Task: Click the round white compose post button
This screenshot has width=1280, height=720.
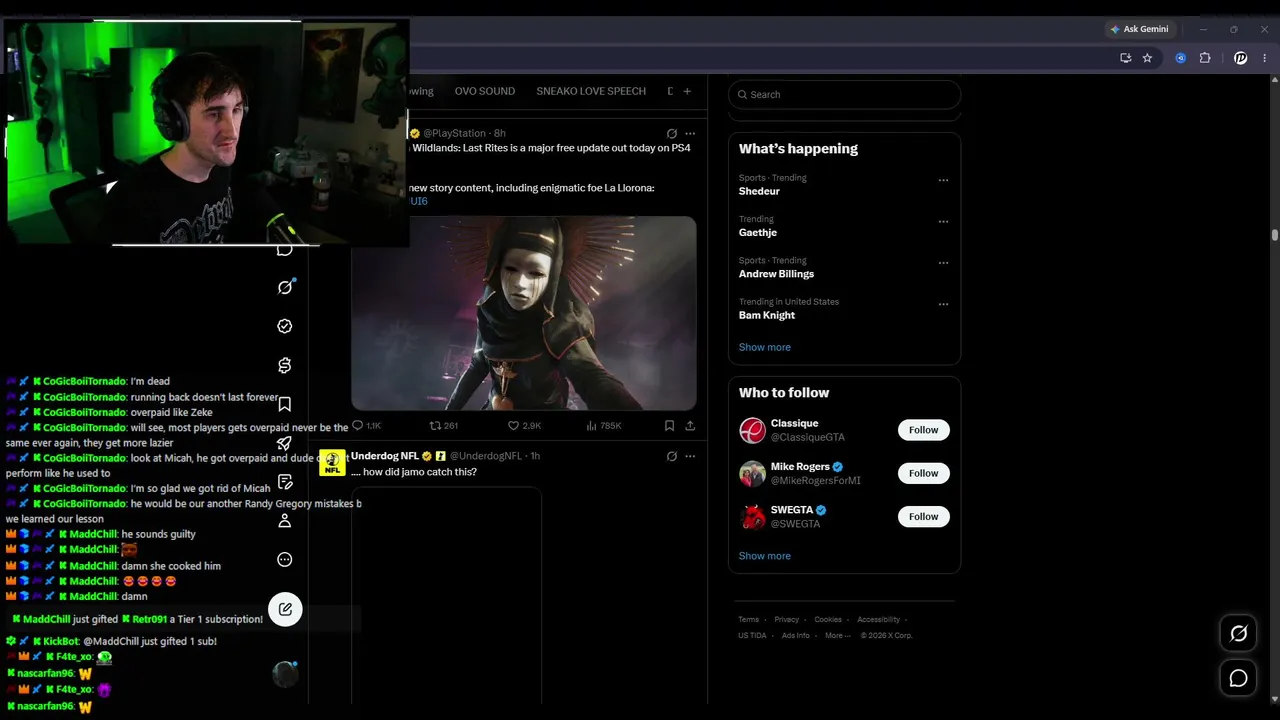Action: click(285, 609)
